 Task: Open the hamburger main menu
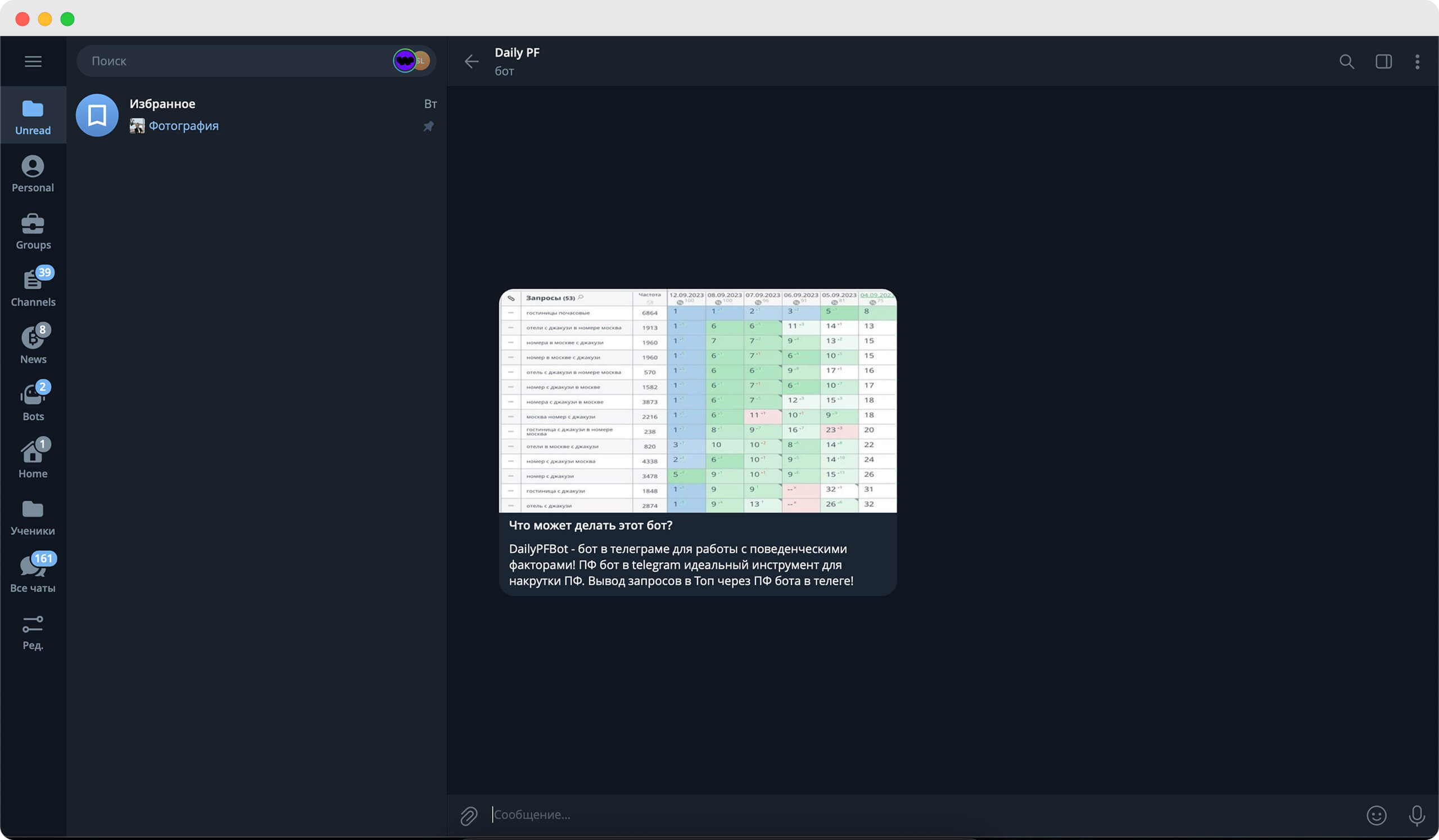tap(33, 61)
